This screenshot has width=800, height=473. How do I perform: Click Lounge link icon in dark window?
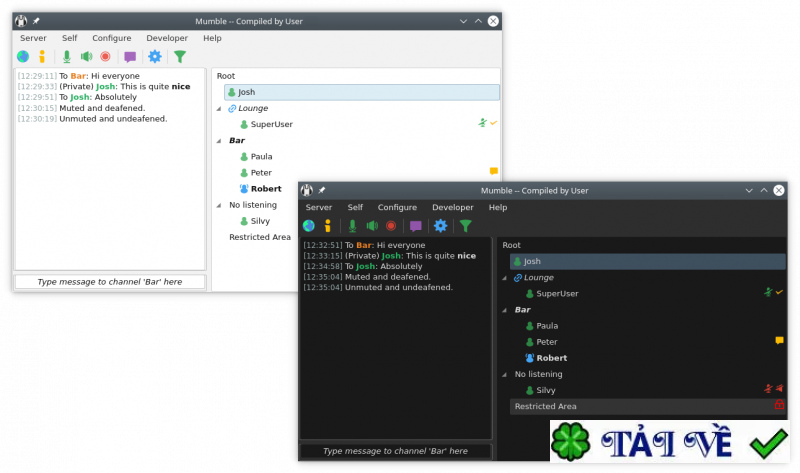tap(517, 278)
